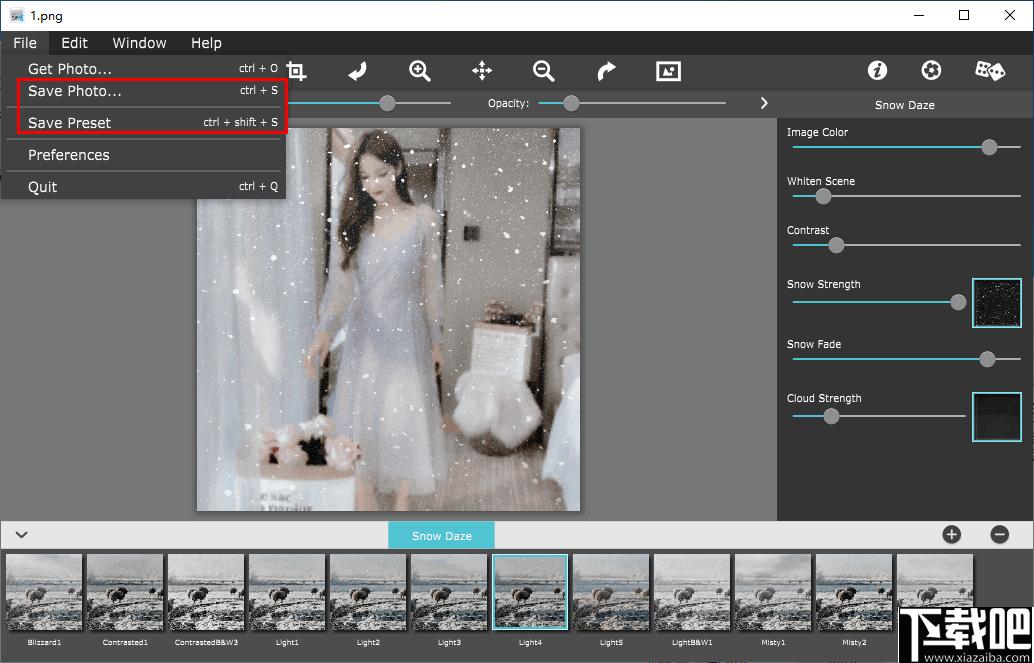1034x663 pixels.
Task: Open the Window menu
Action: pyautogui.click(x=139, y=43)
